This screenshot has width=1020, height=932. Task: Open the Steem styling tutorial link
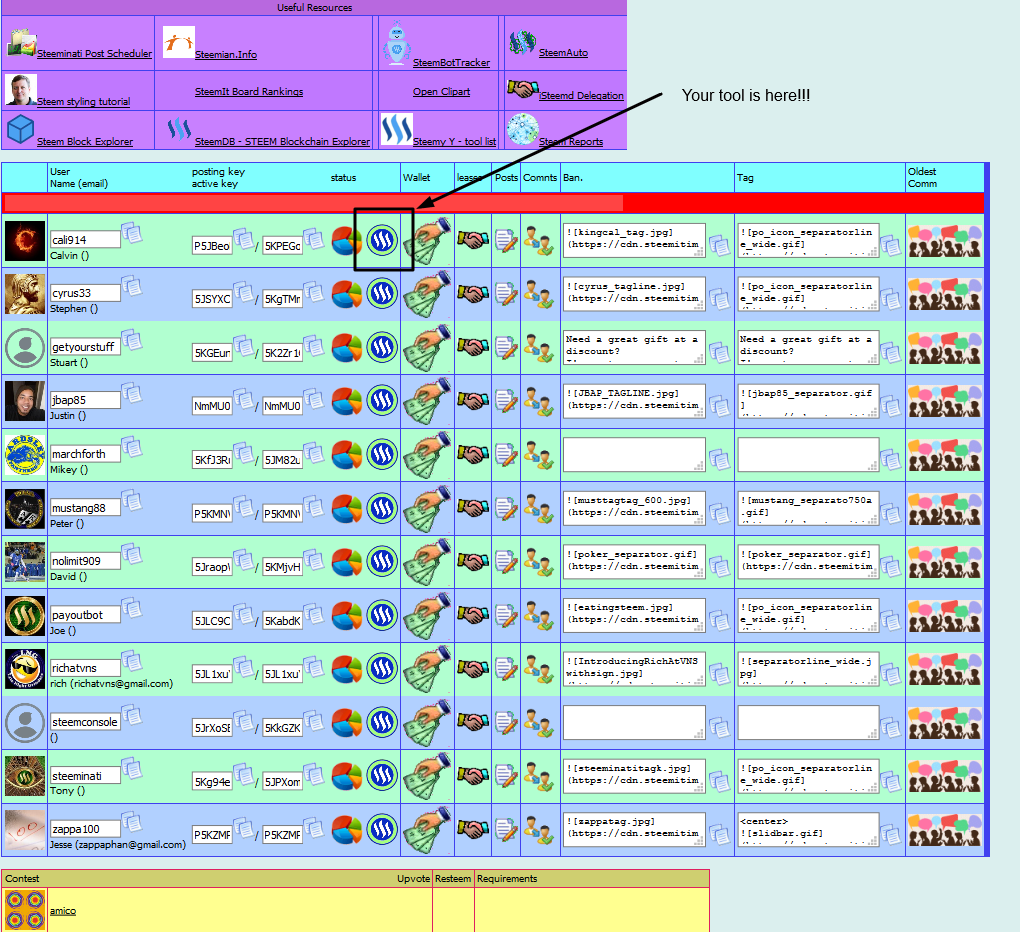pos(83,101)
